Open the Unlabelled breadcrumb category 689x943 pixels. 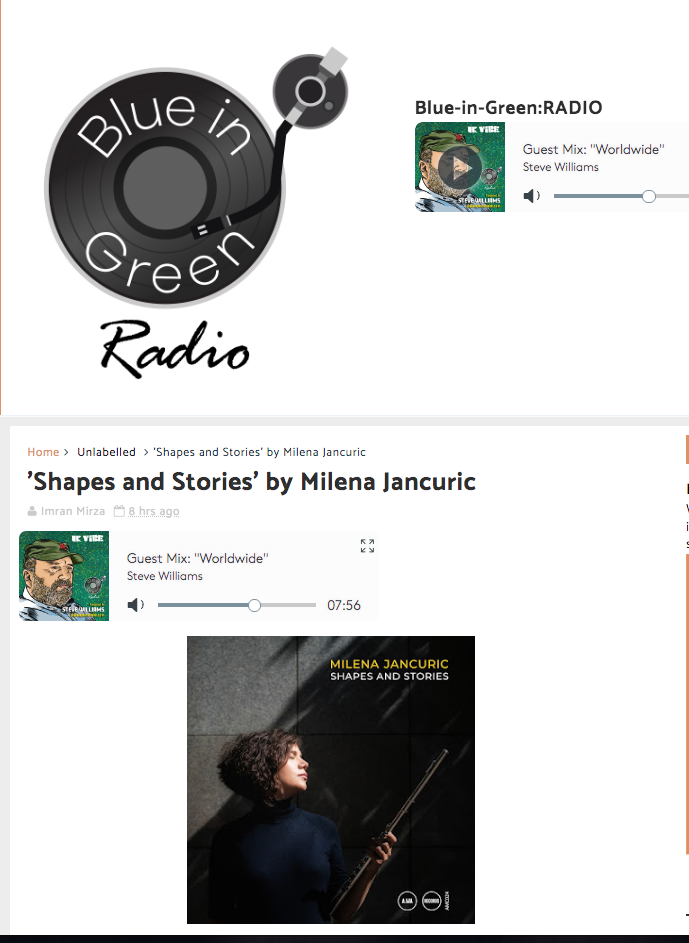[x=106, y=452]
